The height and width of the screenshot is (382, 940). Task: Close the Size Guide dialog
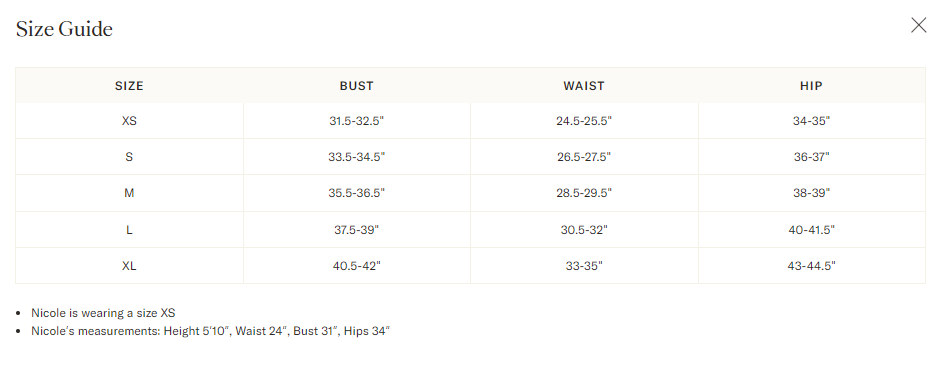pyautogui.click(x=918, y=25)
